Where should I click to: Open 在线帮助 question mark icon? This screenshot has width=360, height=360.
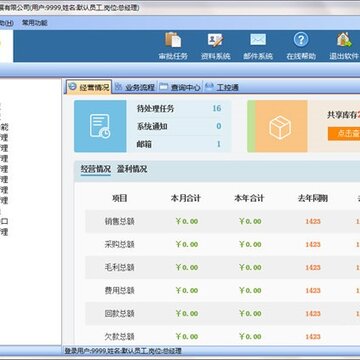point(301,40)
